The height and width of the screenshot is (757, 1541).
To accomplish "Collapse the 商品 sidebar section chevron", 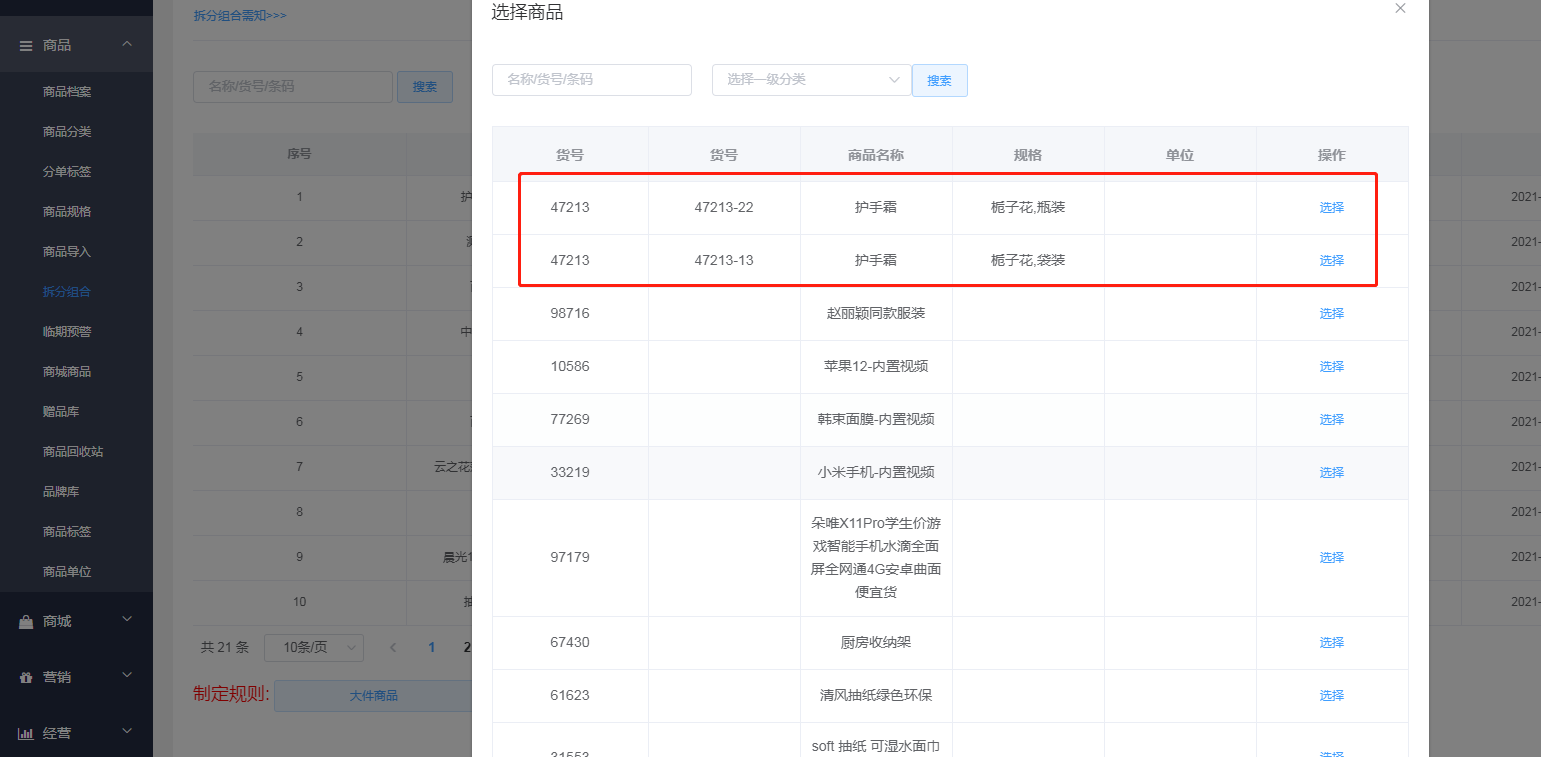I will tap(127, 44).
